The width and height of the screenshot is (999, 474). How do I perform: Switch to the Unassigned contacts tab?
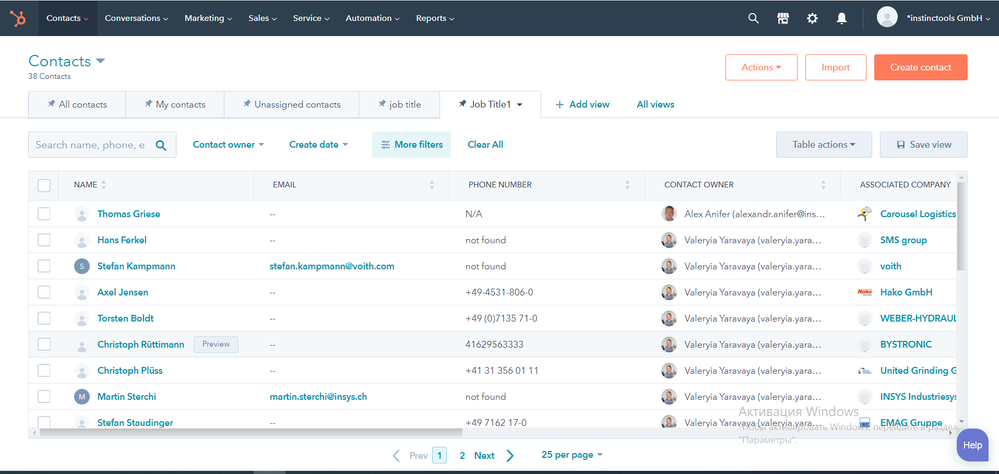click(292, 104)
